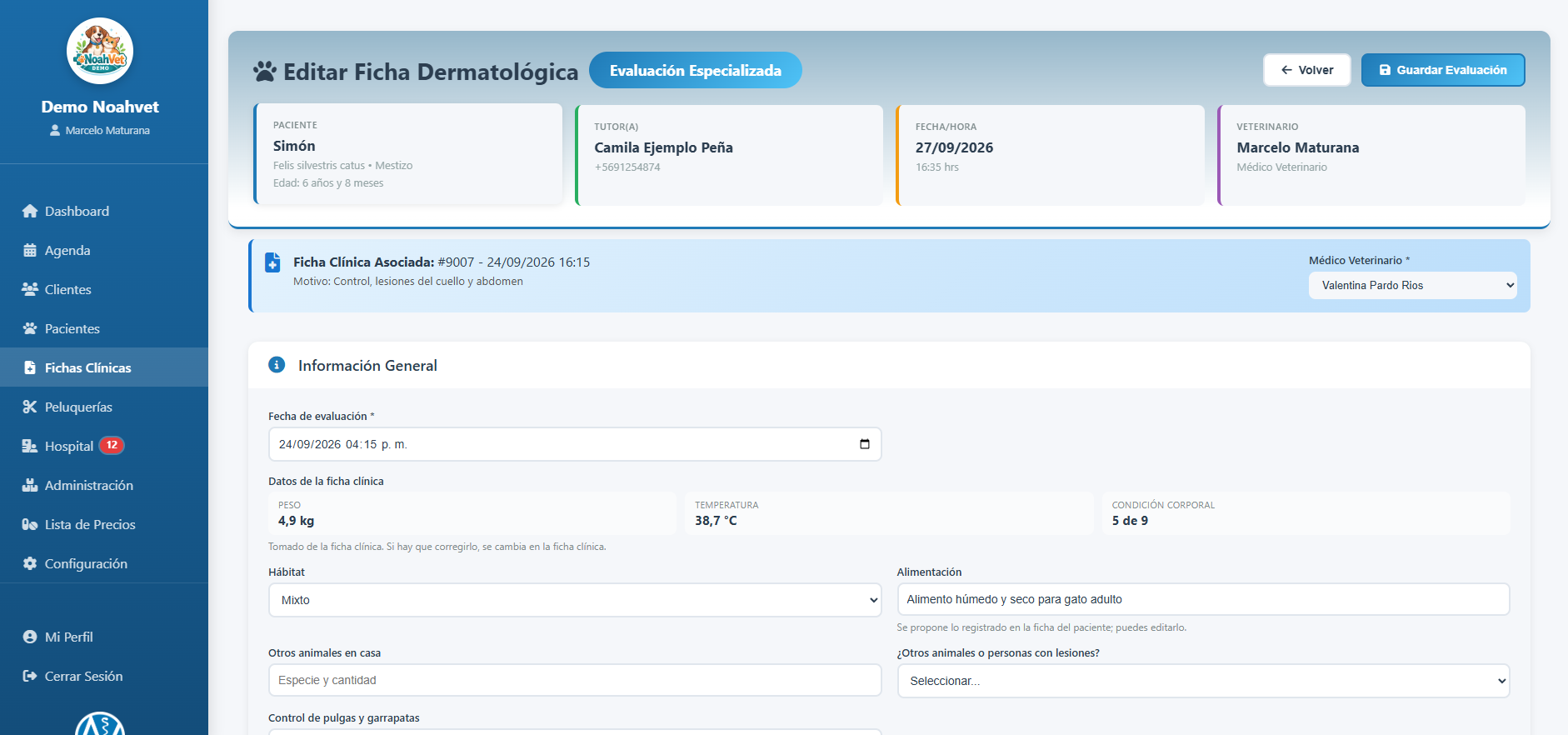Click the Fecha de evaluación input field

pyautogui.click(x=575, y=444)
